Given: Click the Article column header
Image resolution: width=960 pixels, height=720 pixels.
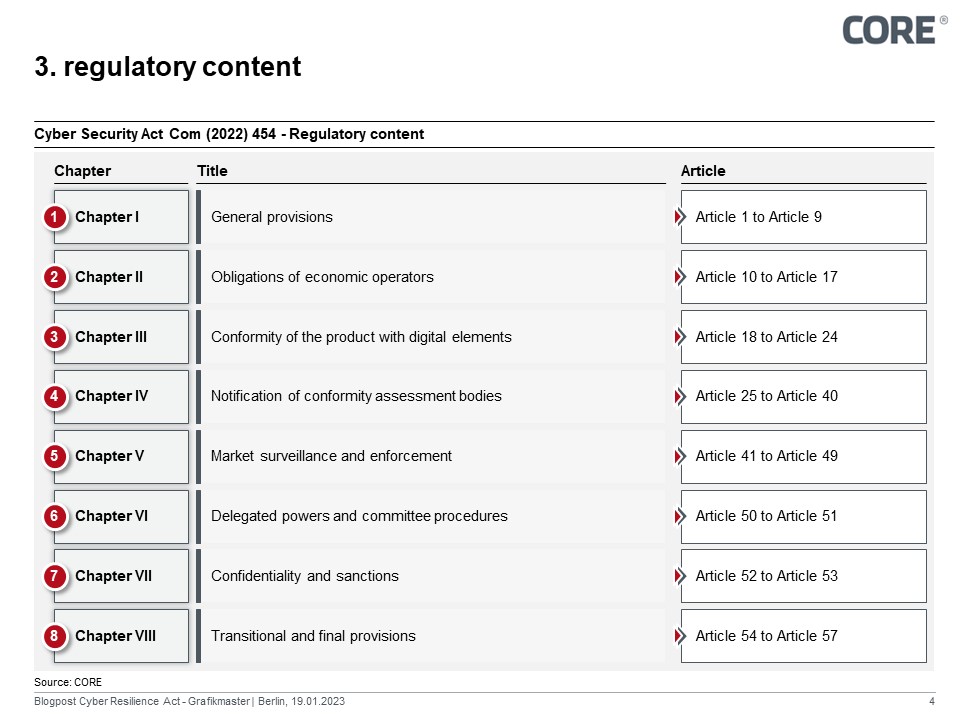Looking at the screenshot, I should pos(703,170).
